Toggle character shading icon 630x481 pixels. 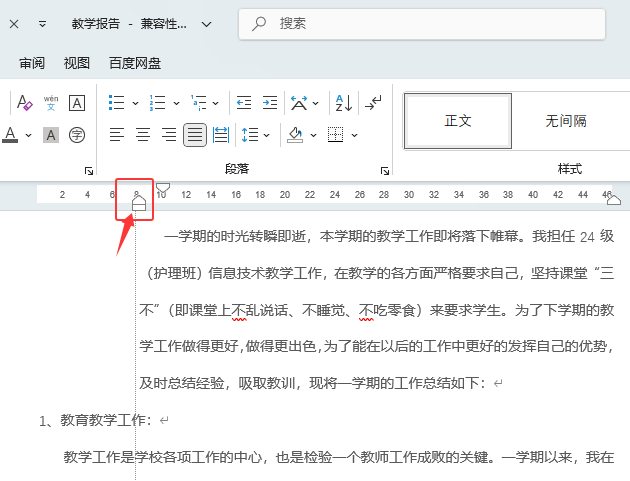pos(51,135)
